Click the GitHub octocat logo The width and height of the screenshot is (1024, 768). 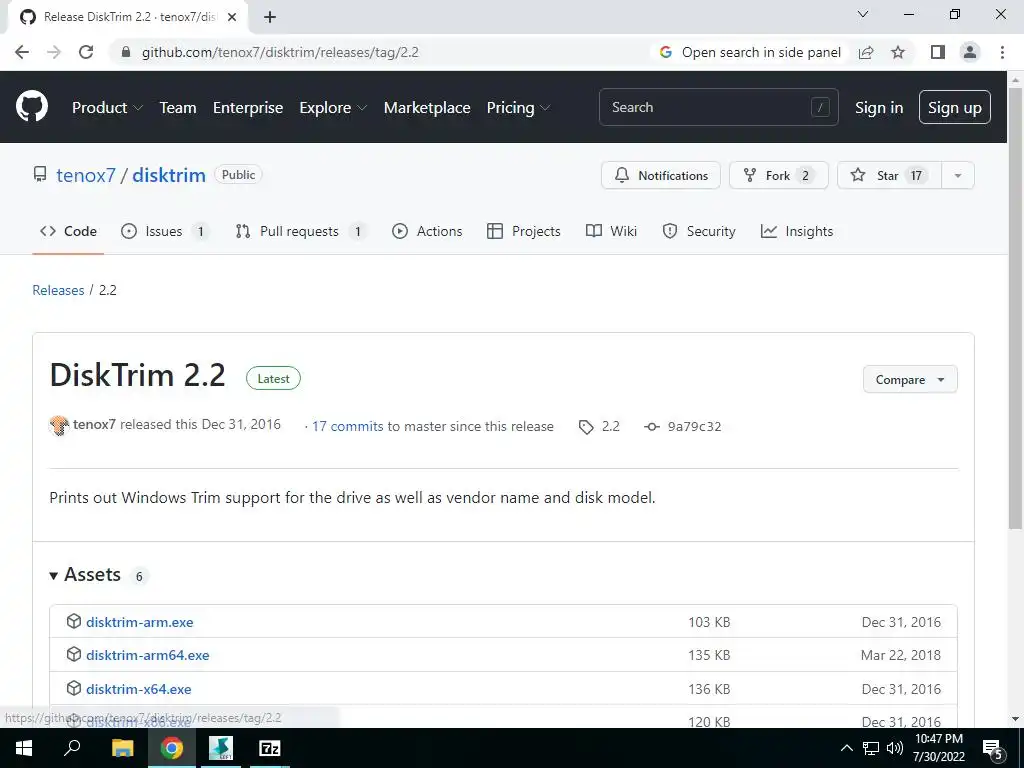click(31, 106)
